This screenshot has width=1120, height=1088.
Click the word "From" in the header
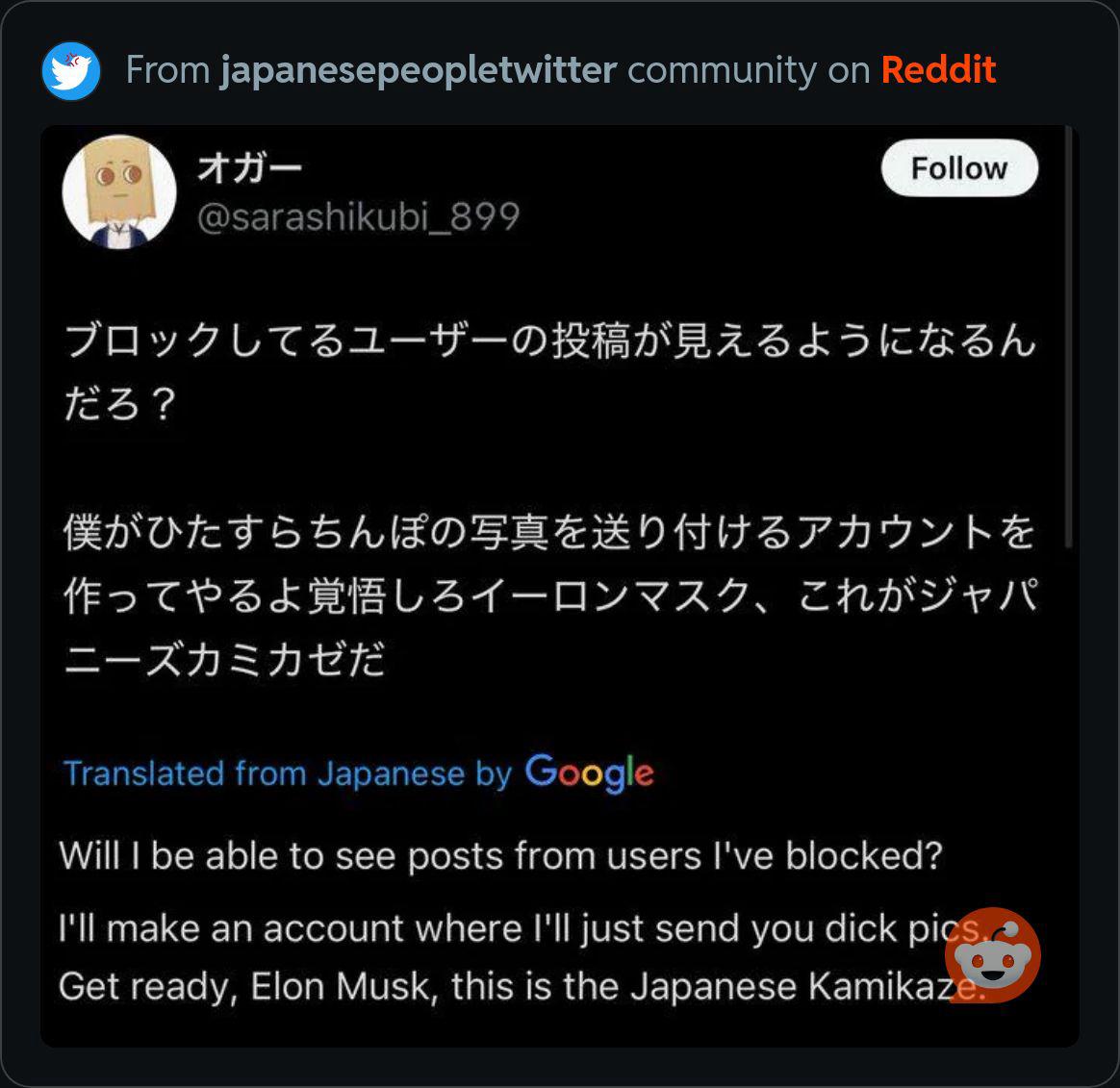coord(167,70)
